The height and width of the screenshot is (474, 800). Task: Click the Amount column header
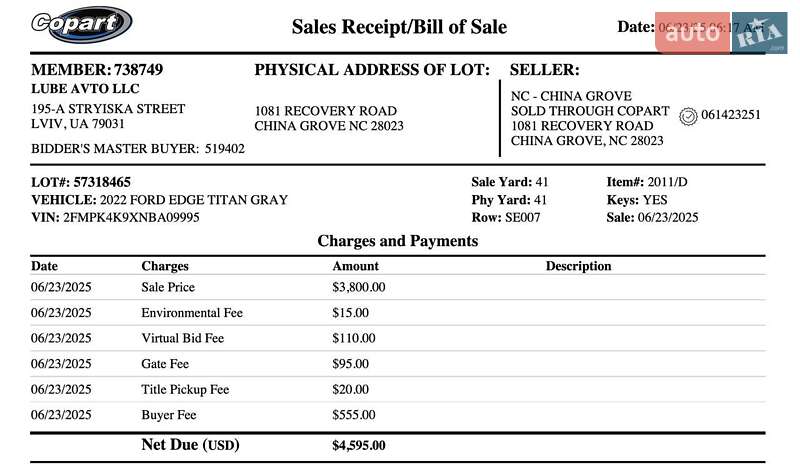pos(355,266)
